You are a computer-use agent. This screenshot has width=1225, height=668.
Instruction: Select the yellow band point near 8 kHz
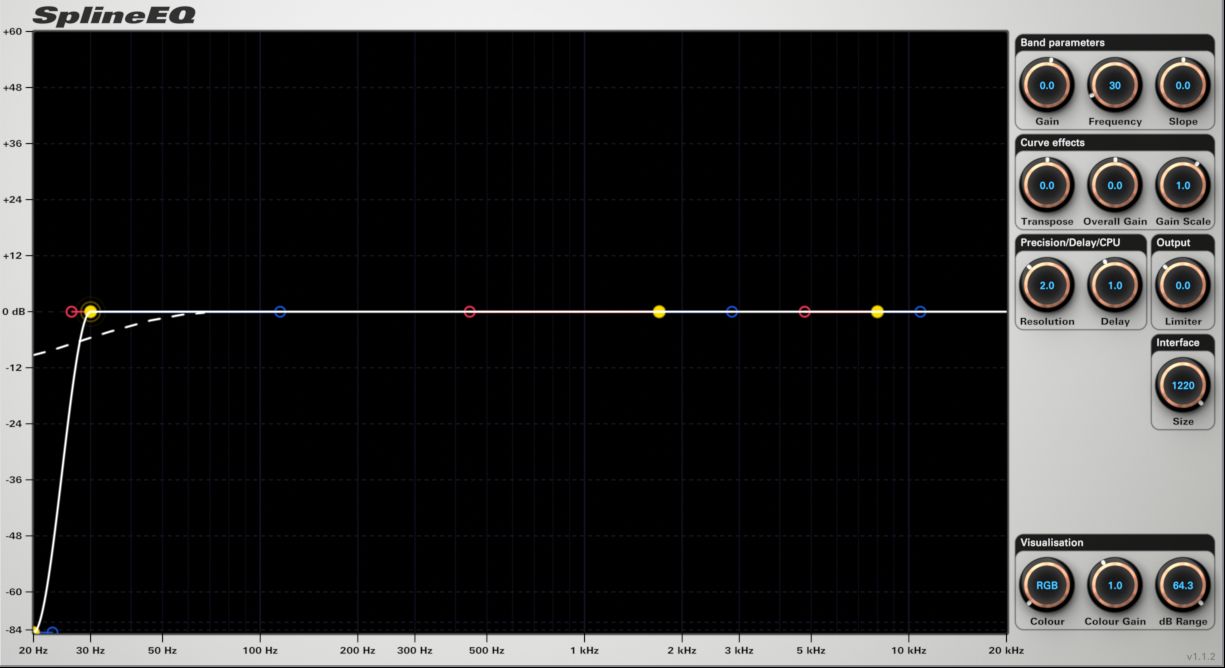coord(877,312)
